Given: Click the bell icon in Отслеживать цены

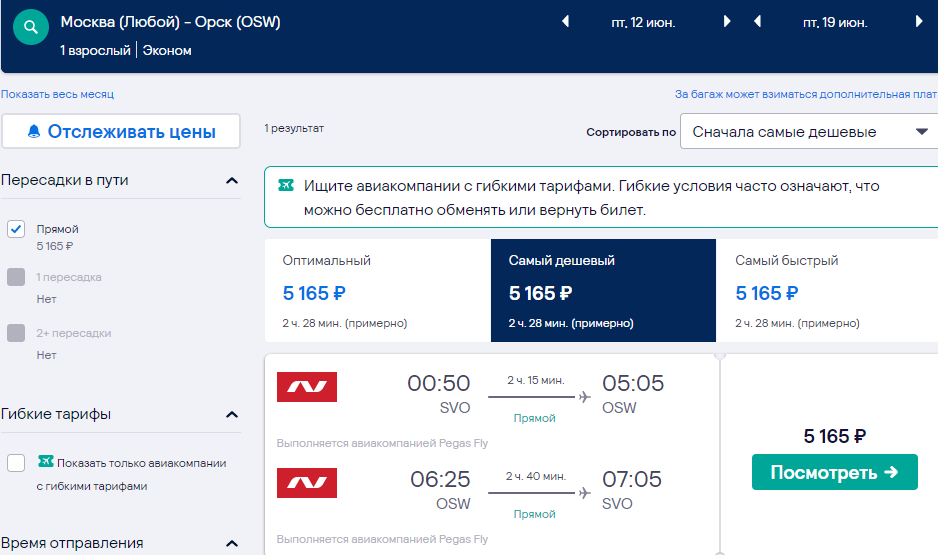Looking at the screenshot, I should [34, 132].
